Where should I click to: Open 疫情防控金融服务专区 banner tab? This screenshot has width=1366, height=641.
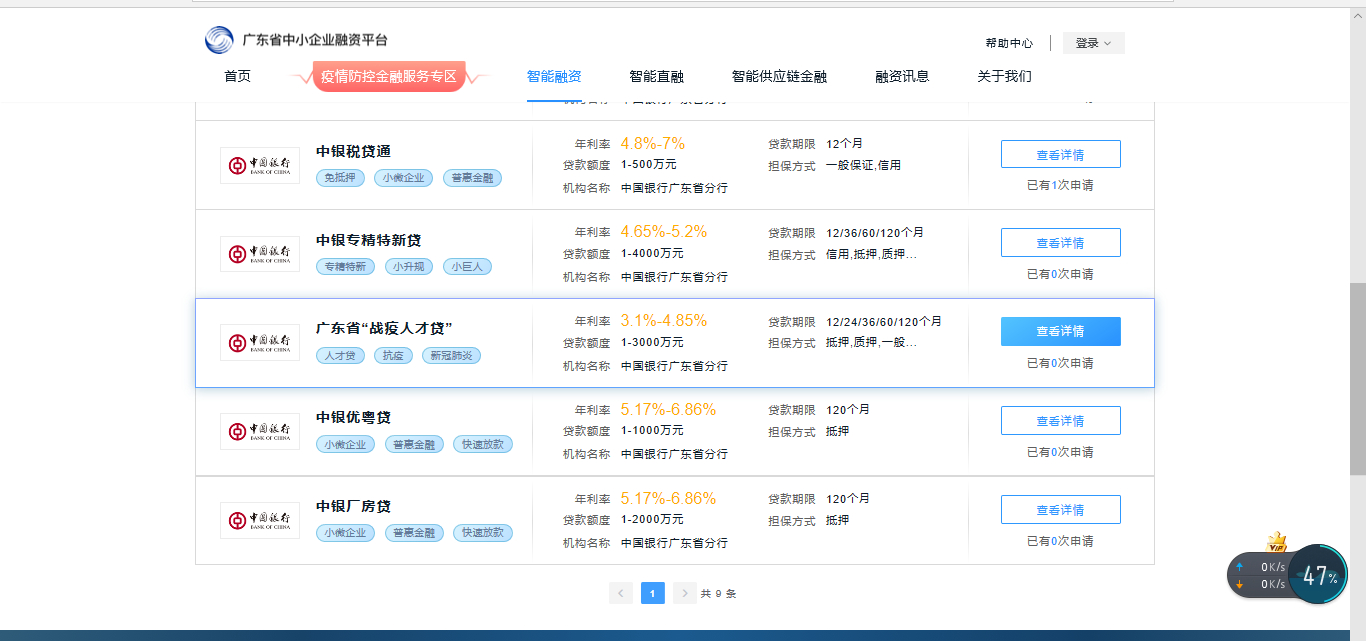click(x=389, y=76)
